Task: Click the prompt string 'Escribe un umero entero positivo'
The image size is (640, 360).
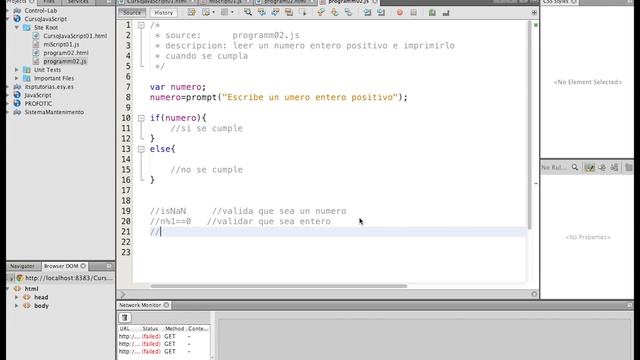Action: pyautogui.click(x=310, y=97)
